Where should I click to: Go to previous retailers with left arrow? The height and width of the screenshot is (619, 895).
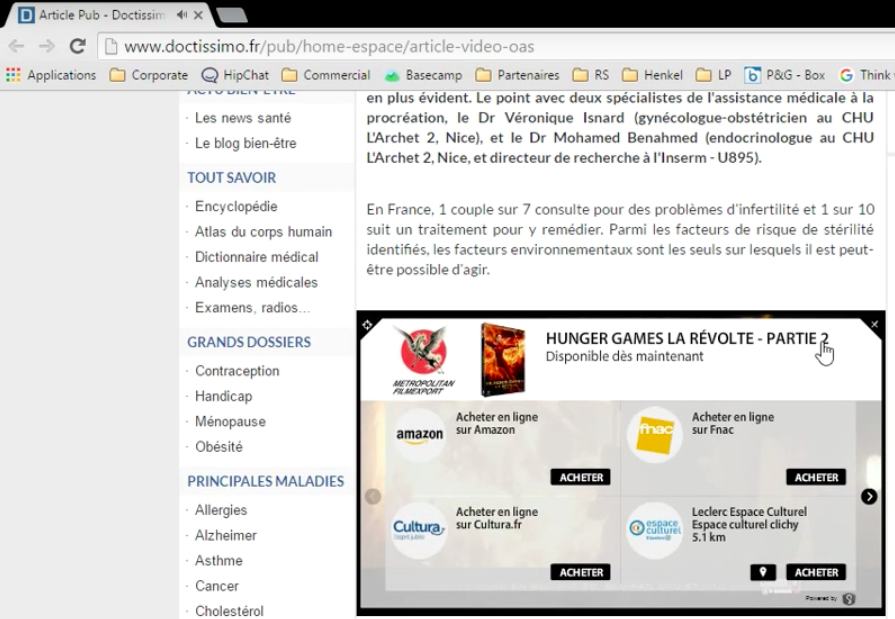pyautogui.click(x=373, y=497)
